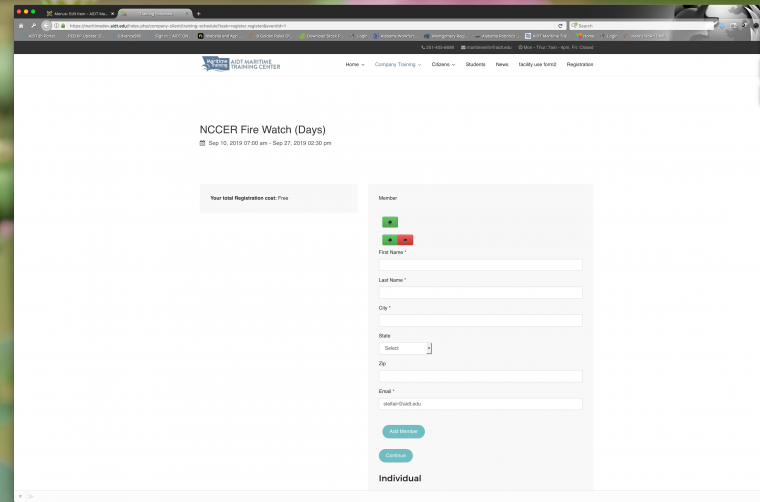Click the lone green add button under Member
Screen dimensions: 760x502
click(390, 222)
